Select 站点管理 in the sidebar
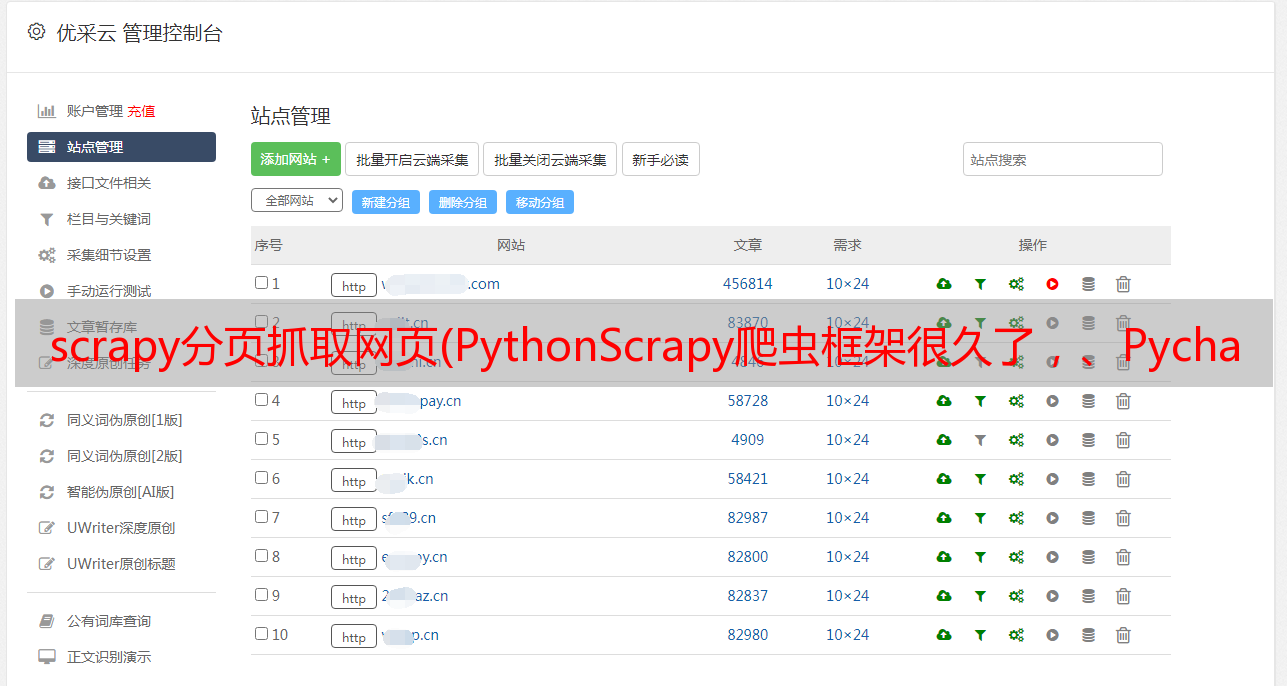The width and height of the screenshot is (1287, 686). (121, 147)
